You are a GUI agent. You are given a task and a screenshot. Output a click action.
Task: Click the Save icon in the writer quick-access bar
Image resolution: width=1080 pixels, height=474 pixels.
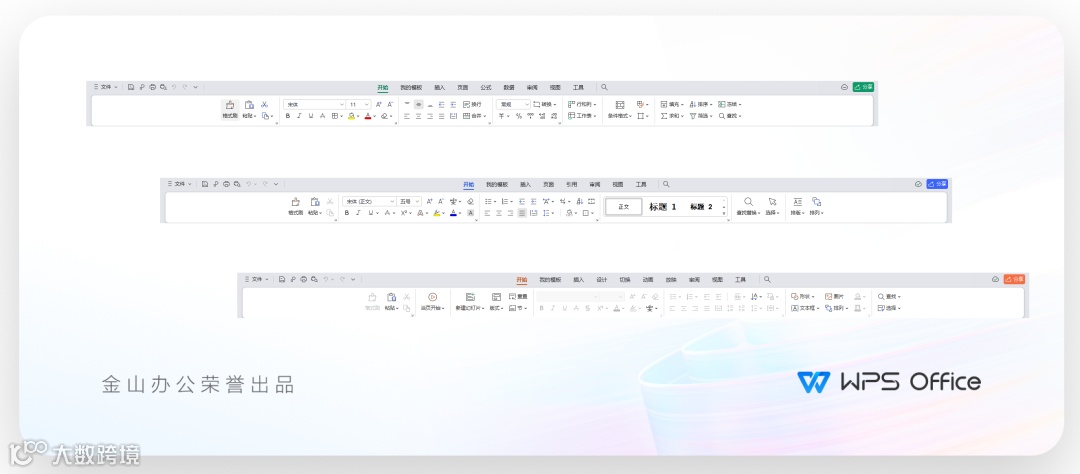coord(205,184)
